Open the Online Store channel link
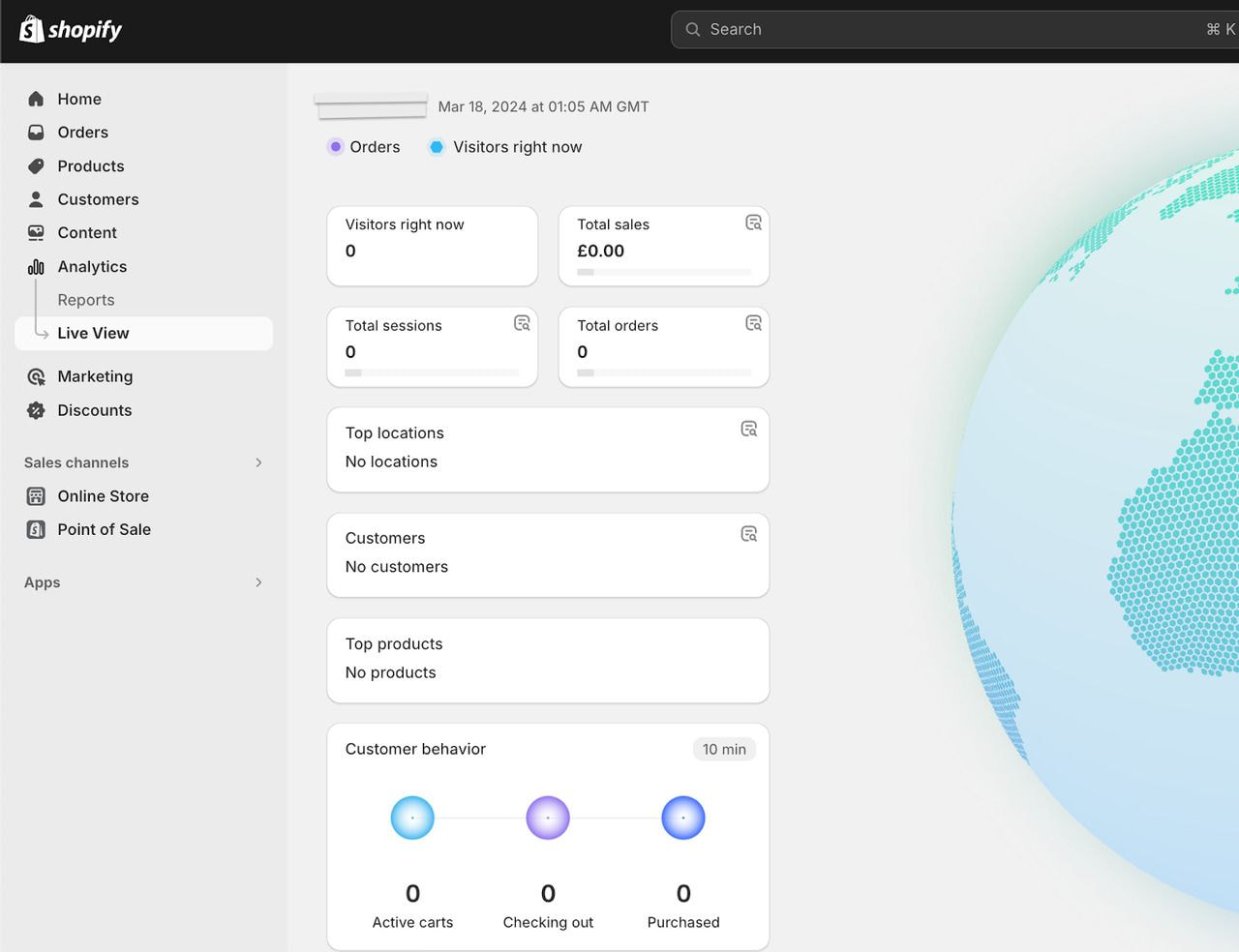The height and width of the screenshot is (952, 1239). click(x=103, y=496)
